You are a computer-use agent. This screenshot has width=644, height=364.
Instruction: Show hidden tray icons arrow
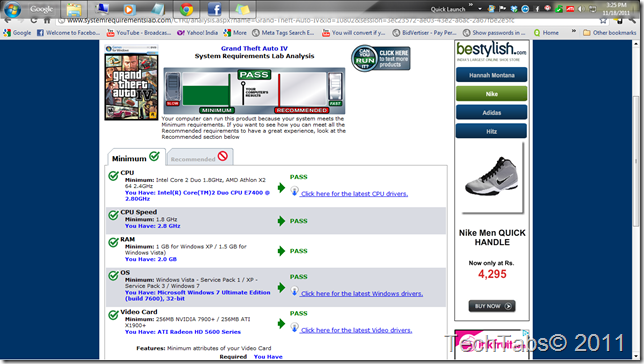pos(480,9)
